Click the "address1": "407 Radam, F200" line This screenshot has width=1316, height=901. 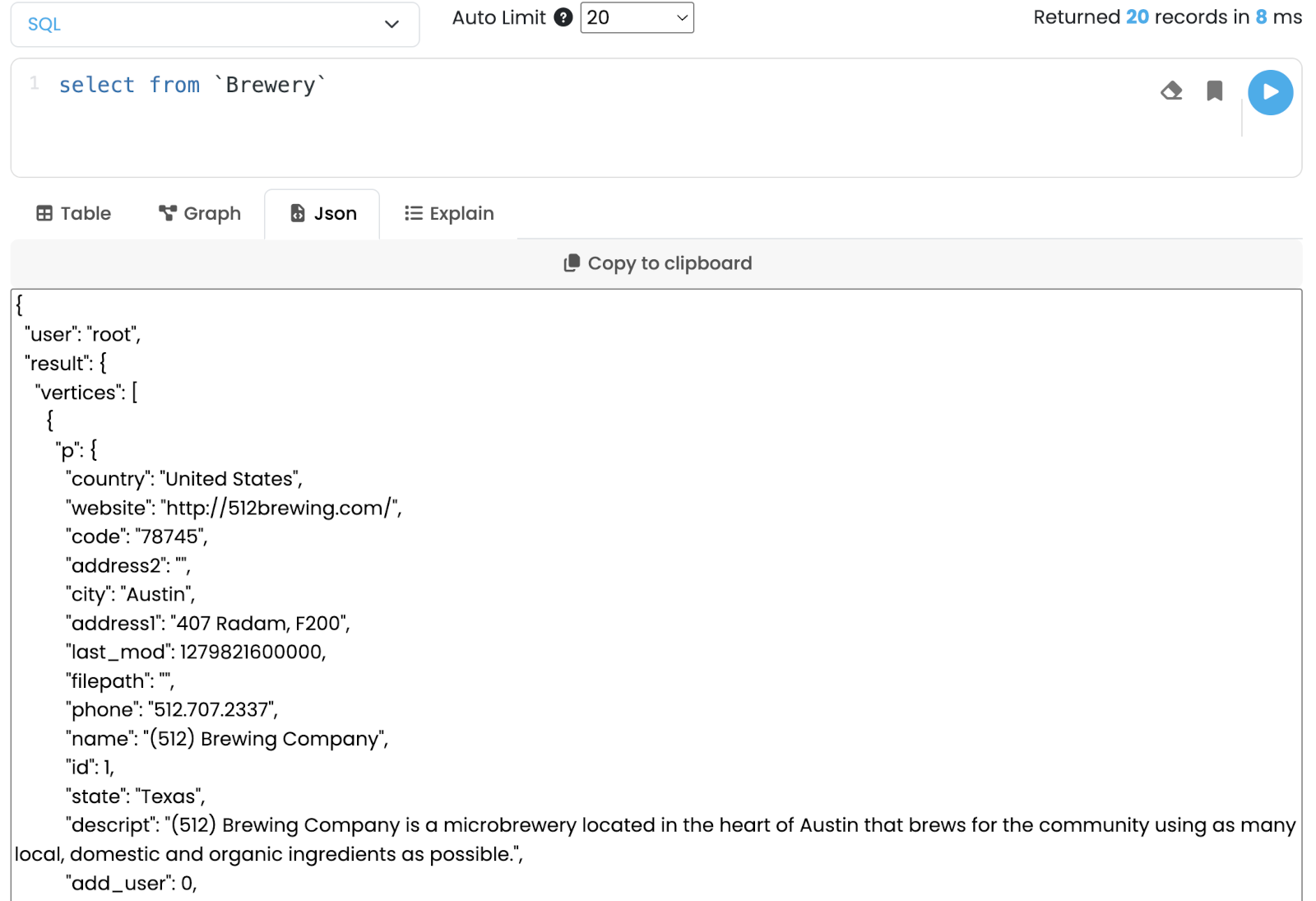click(208, 623)
